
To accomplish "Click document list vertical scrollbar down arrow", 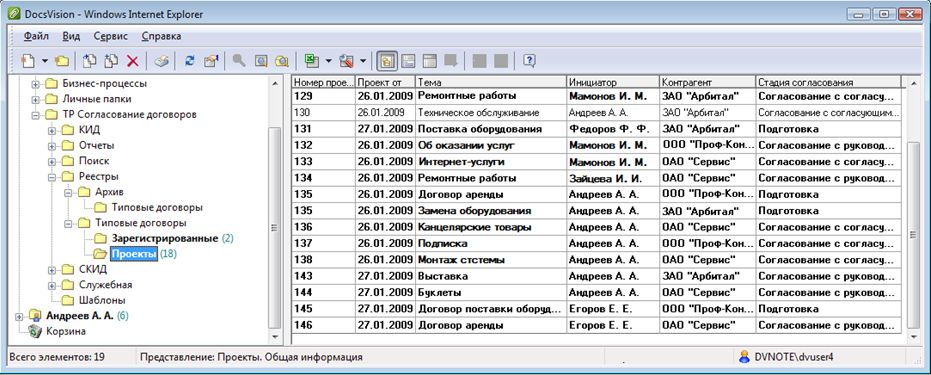I will click(914, 336).
